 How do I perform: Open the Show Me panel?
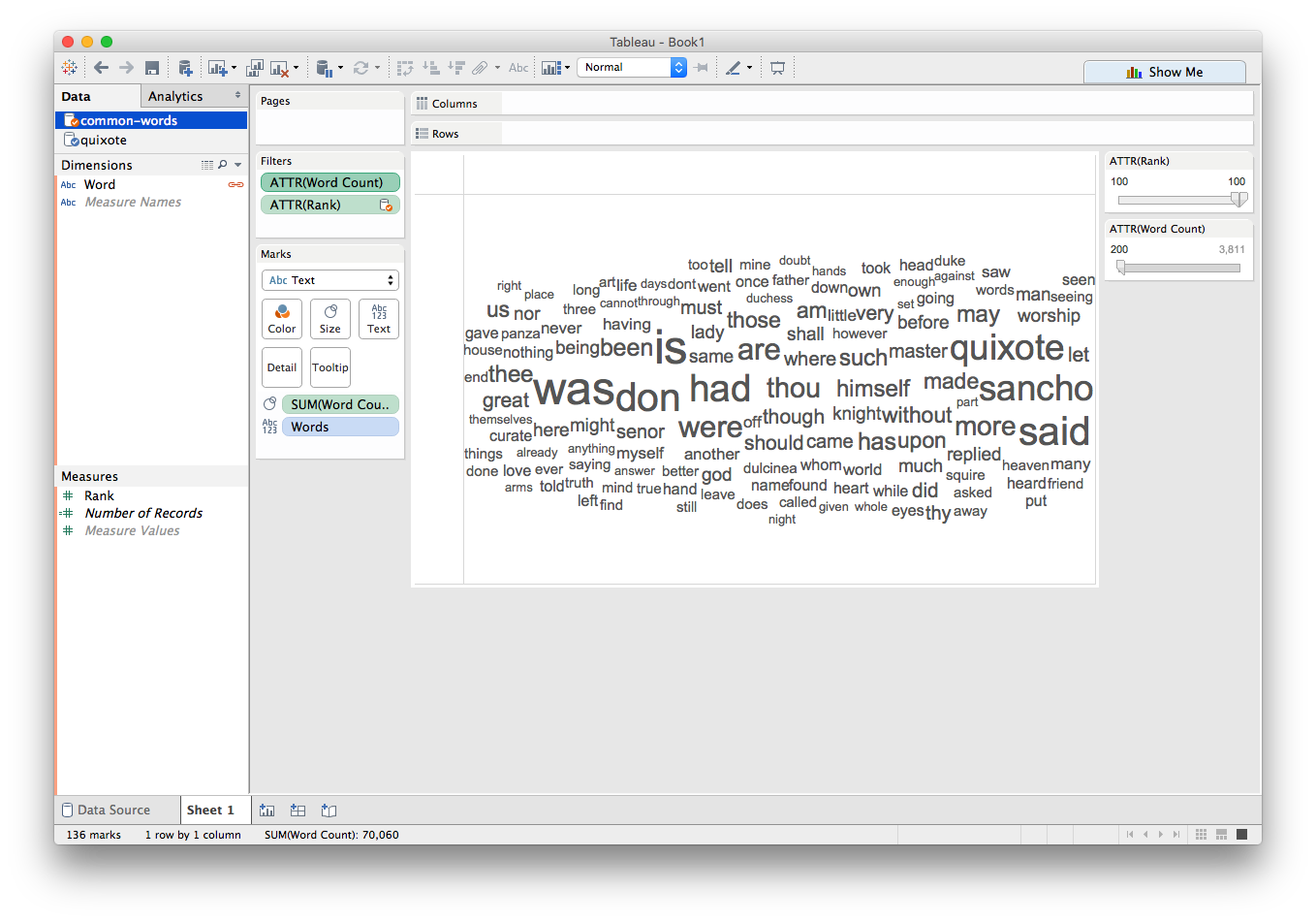1165,72
